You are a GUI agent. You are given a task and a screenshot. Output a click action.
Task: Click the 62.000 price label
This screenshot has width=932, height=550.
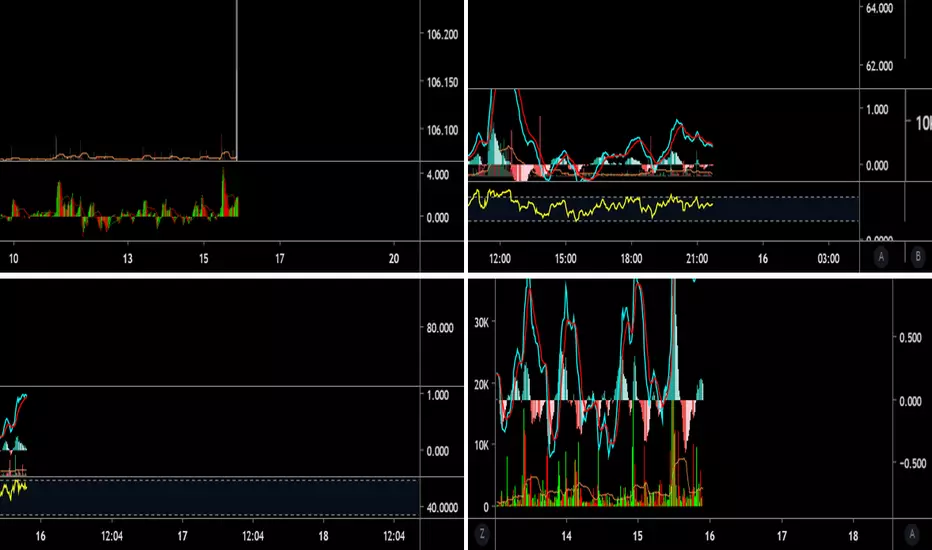coord(879,66)
